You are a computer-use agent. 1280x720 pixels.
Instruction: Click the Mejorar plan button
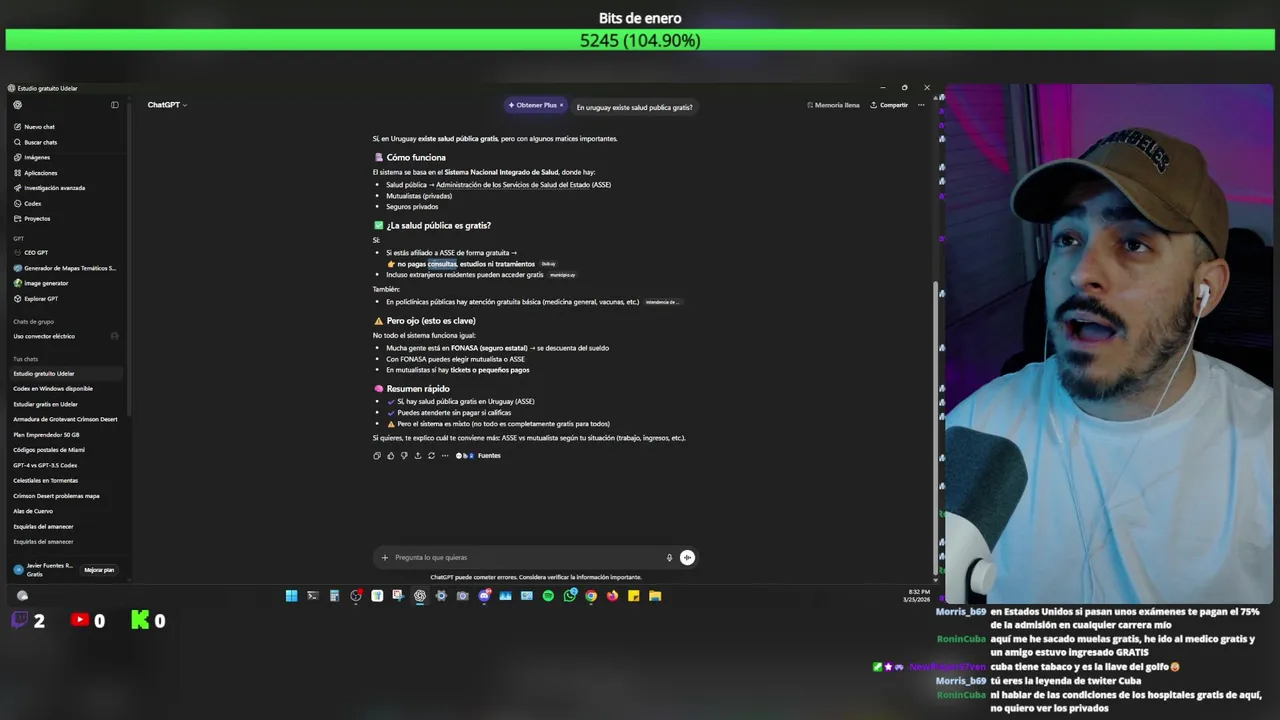click(x=99, y=570)
